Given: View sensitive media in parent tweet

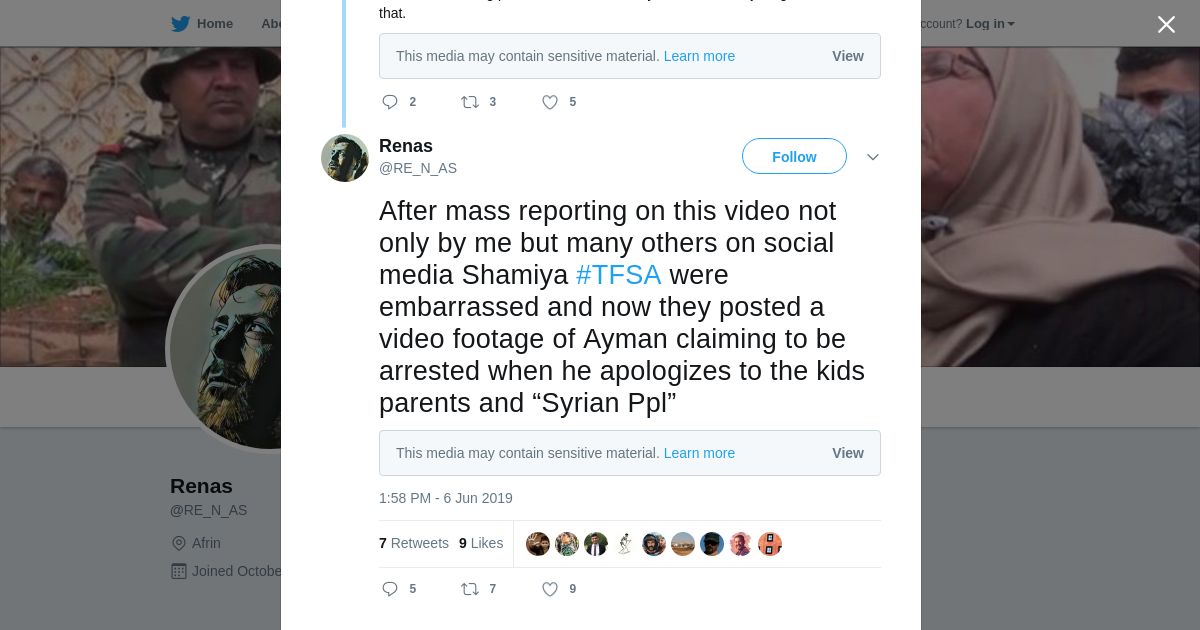Looking at the screenshot, I should click(847, 56).
